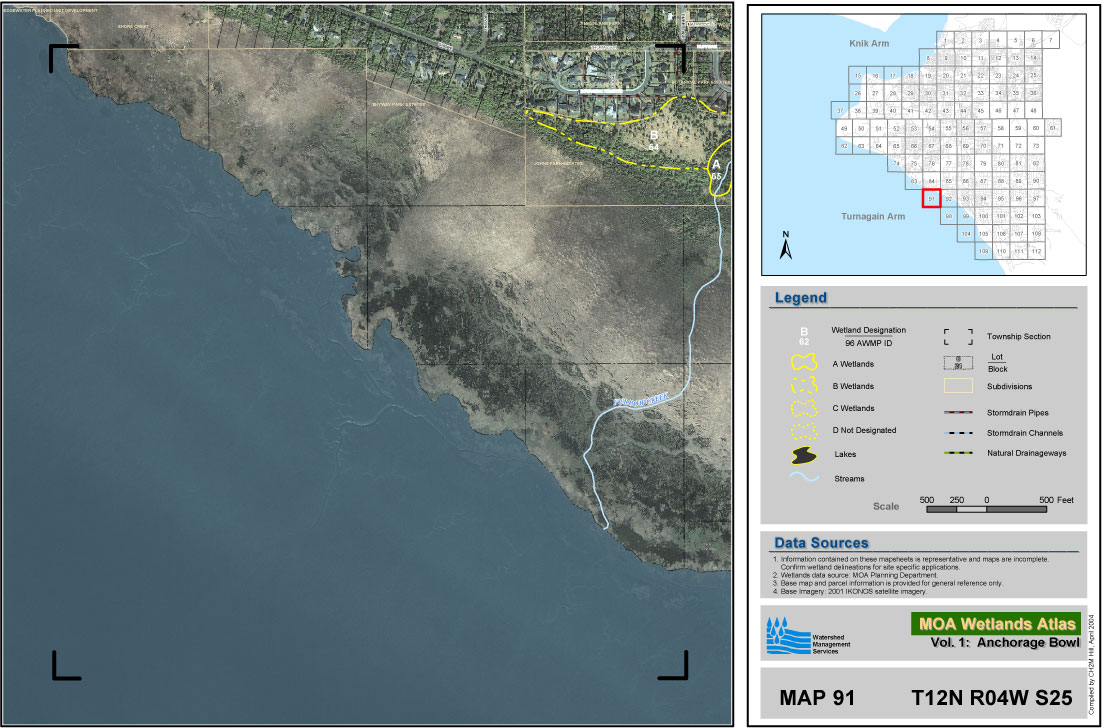Click the Legend heading
This screenshot has width=1103, height=728.
click(x=801, y=298)
